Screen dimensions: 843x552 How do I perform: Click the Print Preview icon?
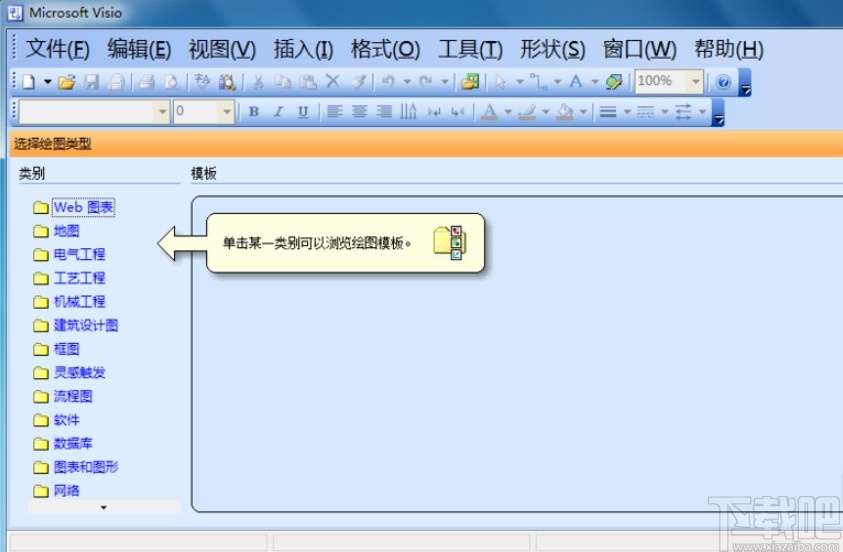172,82
